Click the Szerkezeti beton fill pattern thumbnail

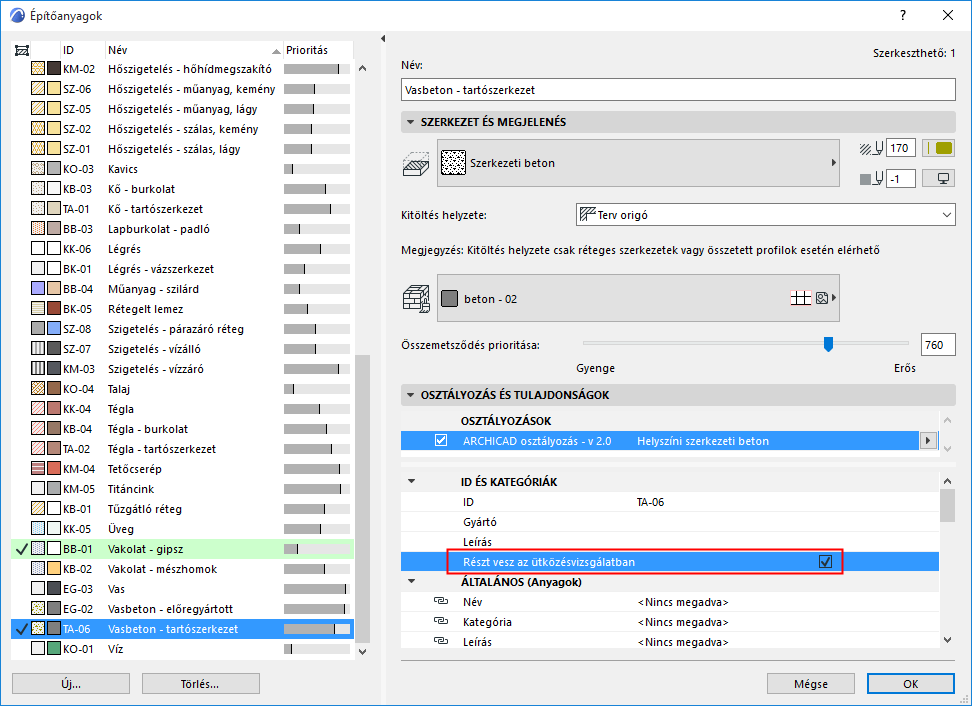click(453, 163)
